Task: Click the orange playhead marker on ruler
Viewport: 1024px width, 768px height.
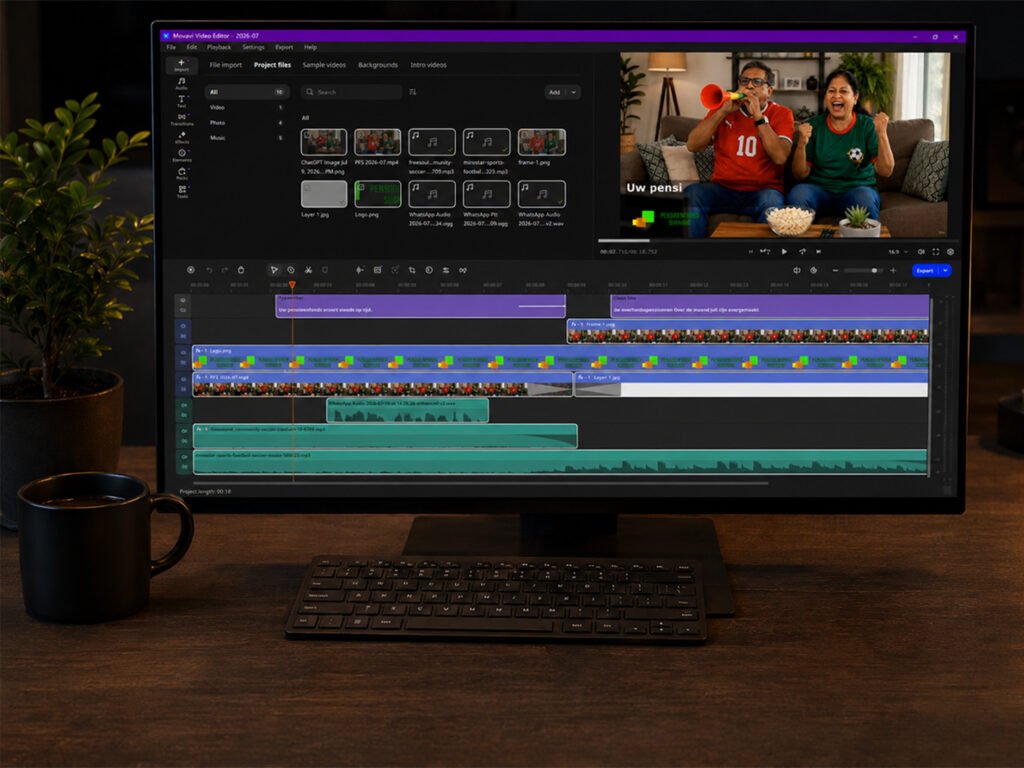Action: [x=293, y=285]
